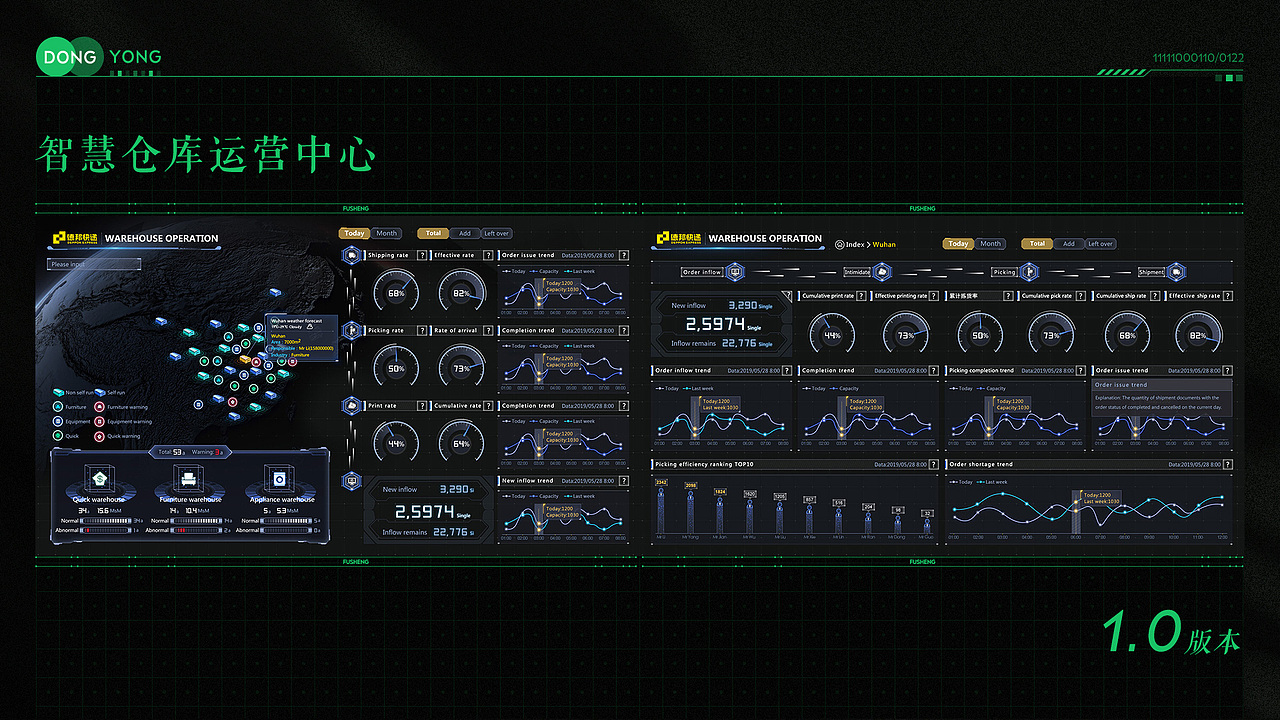The height and width of the screenshot is (720, 1280).
Task: Open help for Effective ship rate
Action: (1228, 296)
